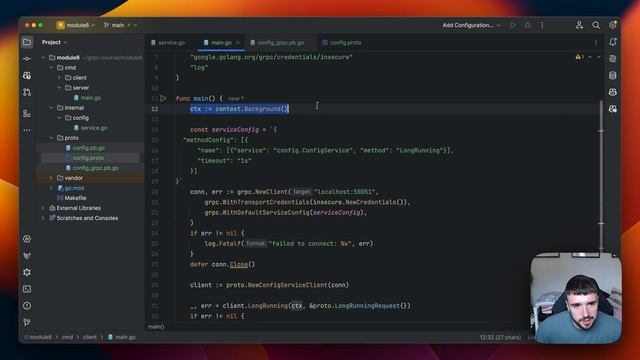
Task: Collapse the proto folder chevron
Action: 51,138
